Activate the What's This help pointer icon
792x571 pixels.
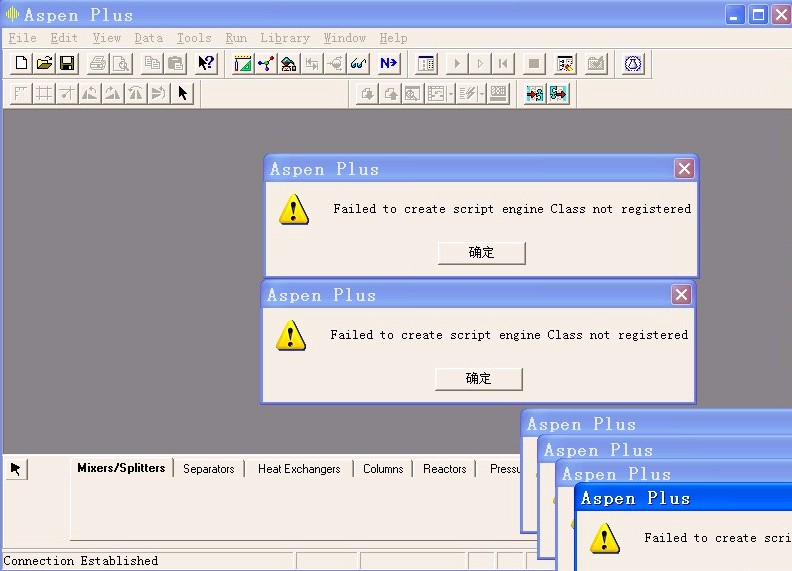click(x=206, y=64)
